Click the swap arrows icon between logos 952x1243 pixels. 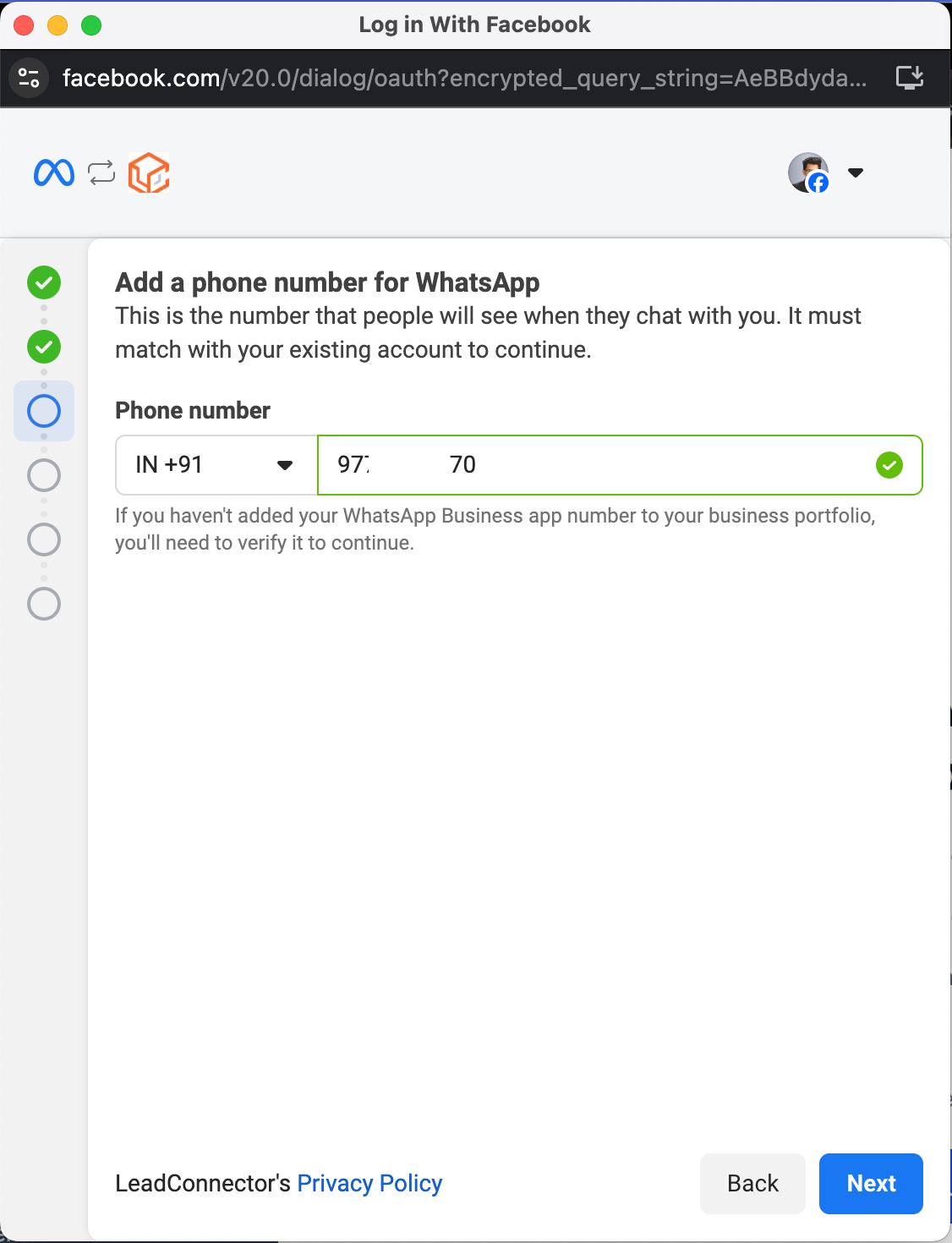point(101,172)
